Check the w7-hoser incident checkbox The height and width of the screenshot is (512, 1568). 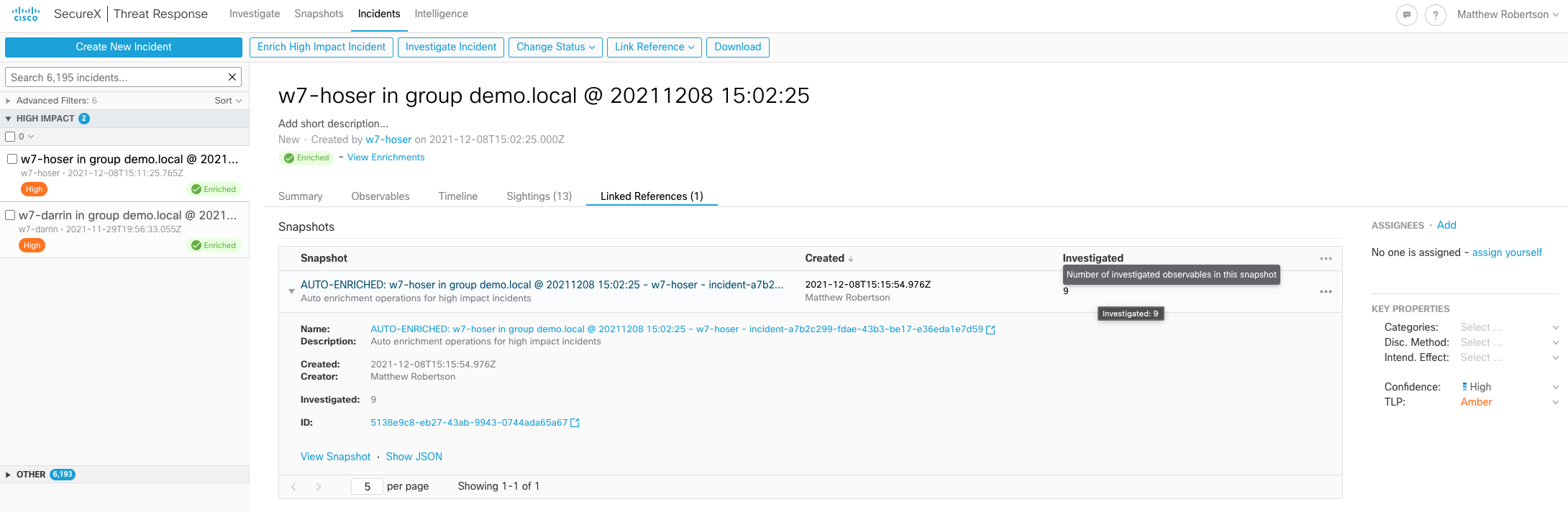click(x=12, y=159)
